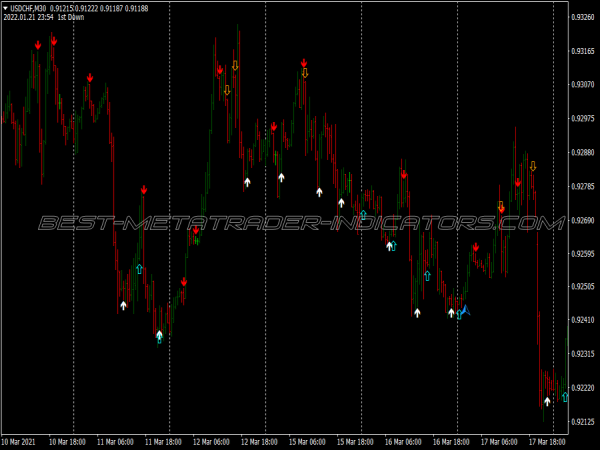Click the red down arrow overlapping orange on 17 Mar 06:00
The width and height of the screenshot is (600, 450).
(x=502, y=209)
